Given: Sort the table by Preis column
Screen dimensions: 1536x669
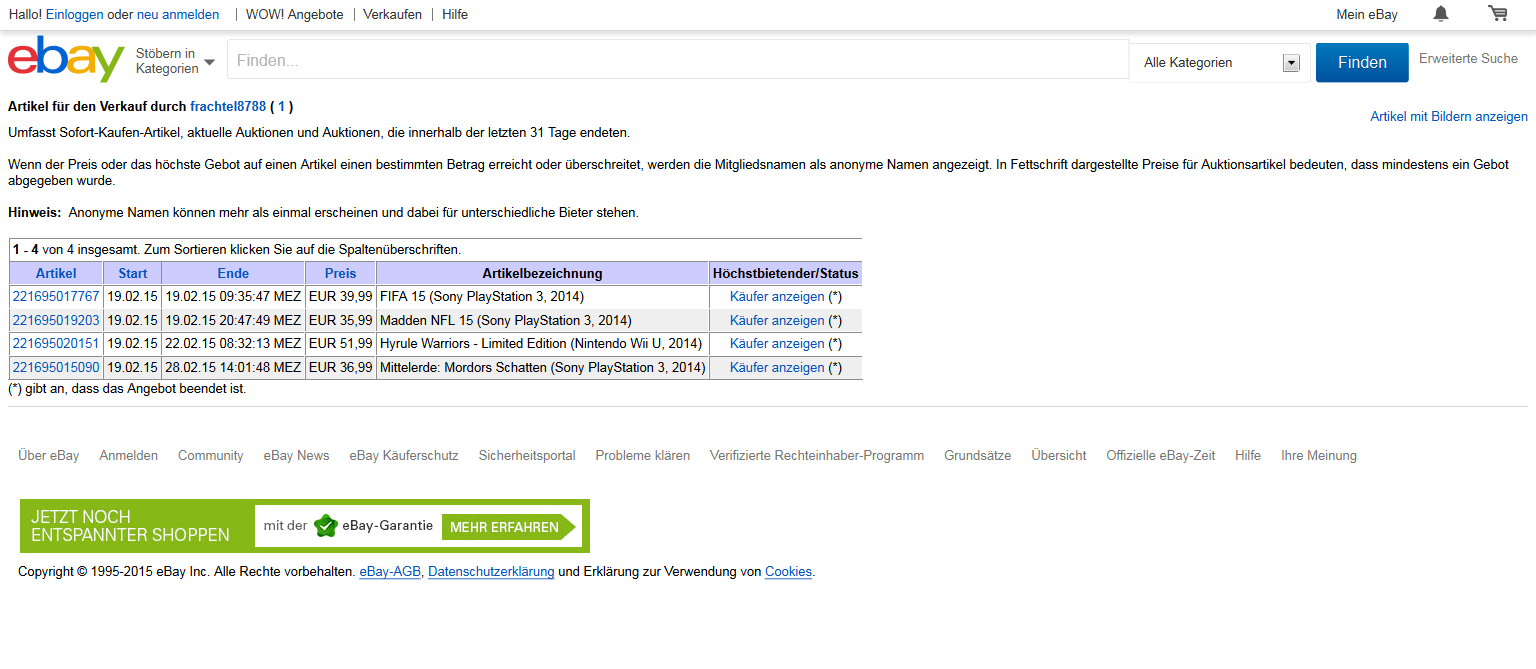Looking at the screenshot, I should tap(340, 273).
